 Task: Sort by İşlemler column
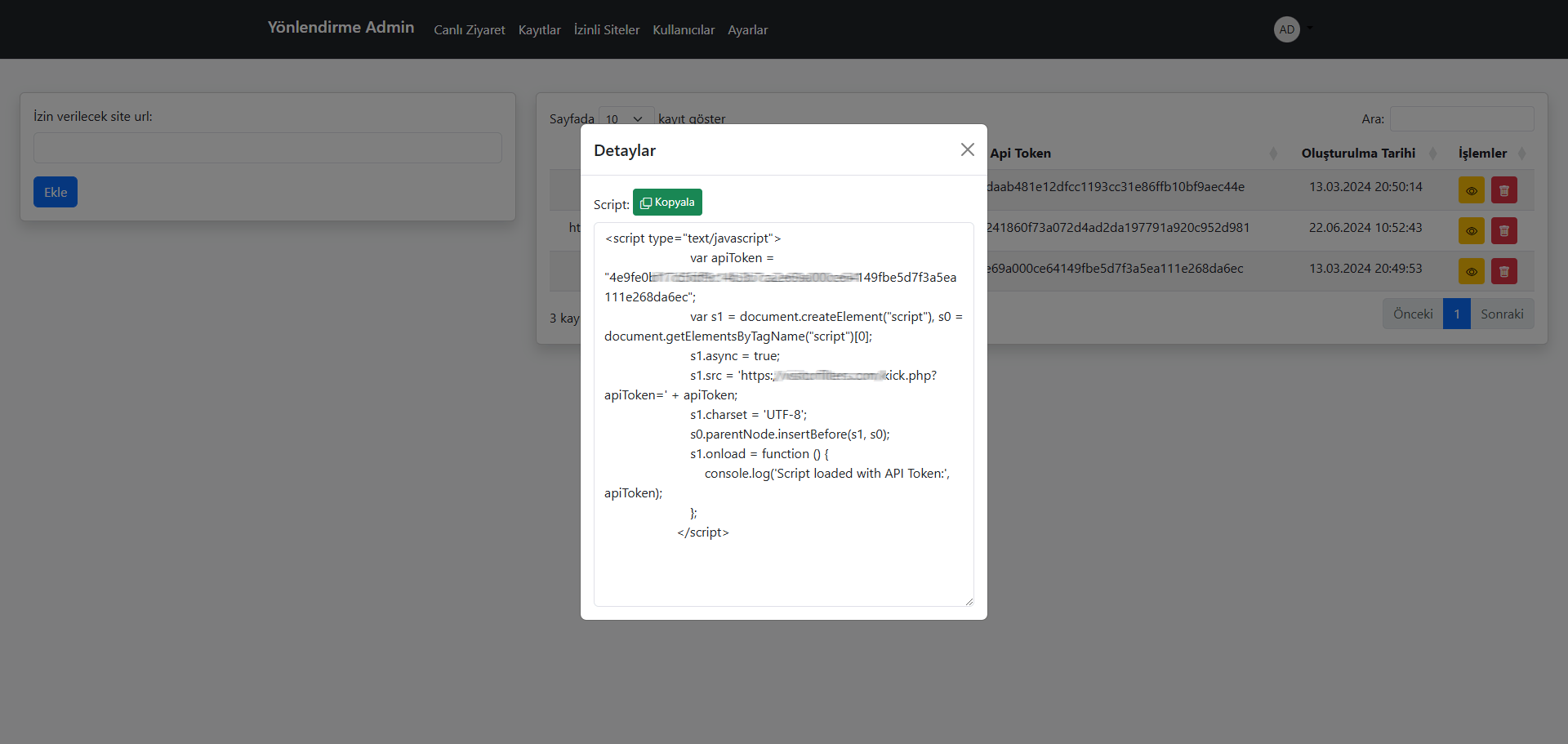(x=1482, y=154)
